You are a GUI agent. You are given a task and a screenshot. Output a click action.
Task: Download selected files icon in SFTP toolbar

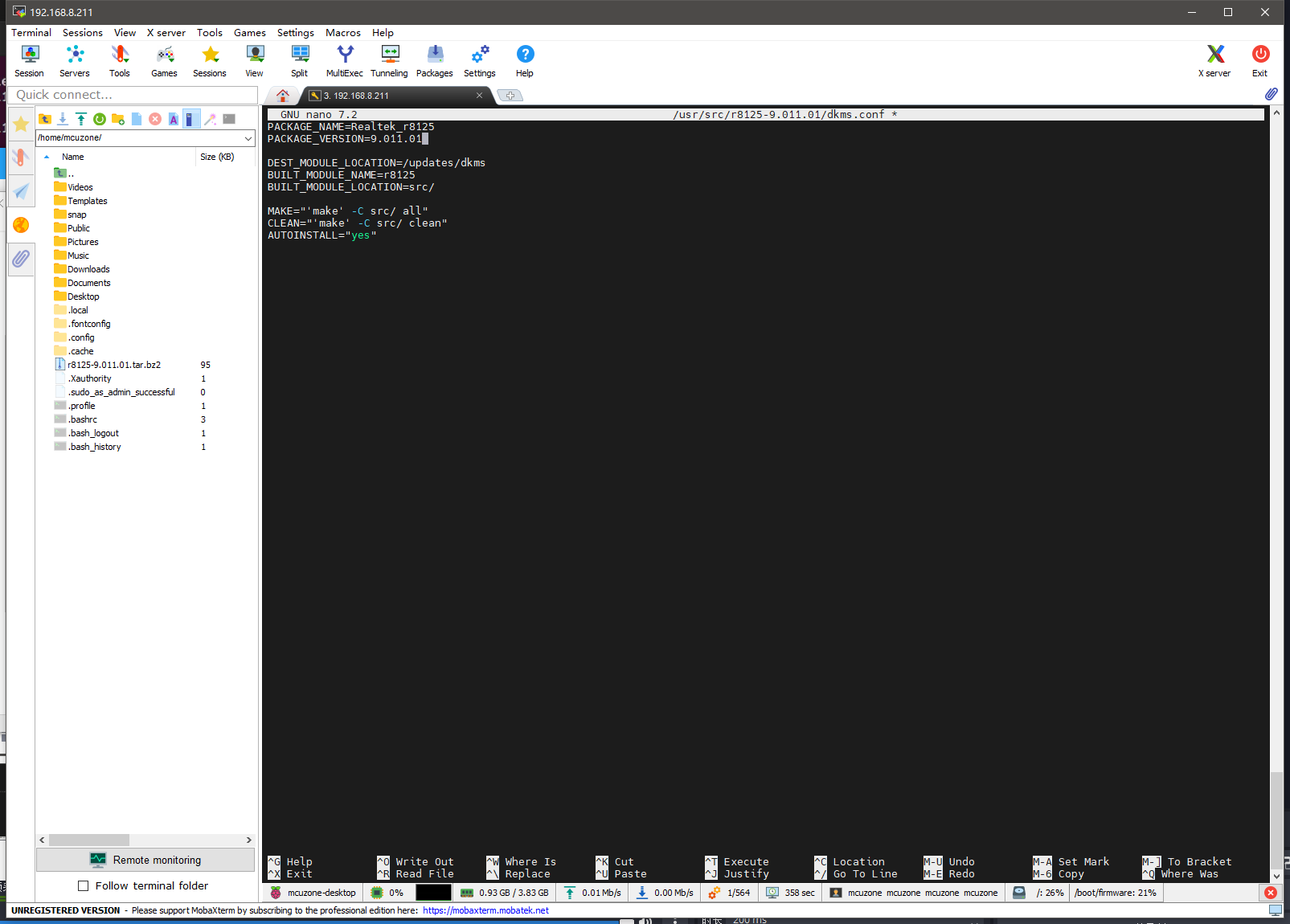pyautogui.click(x=63, y=119)
